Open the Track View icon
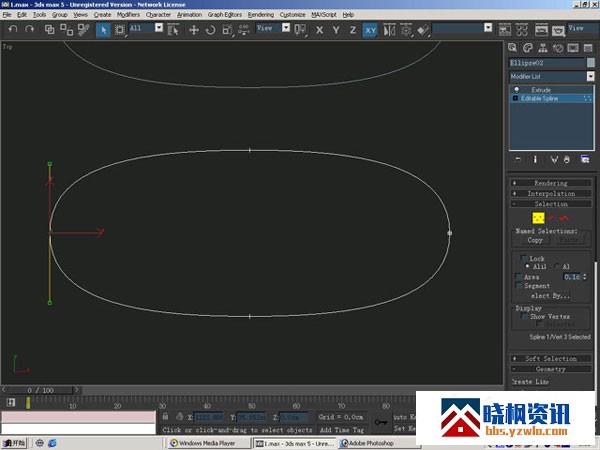The image size is (600, 450). tap(505, 29)
